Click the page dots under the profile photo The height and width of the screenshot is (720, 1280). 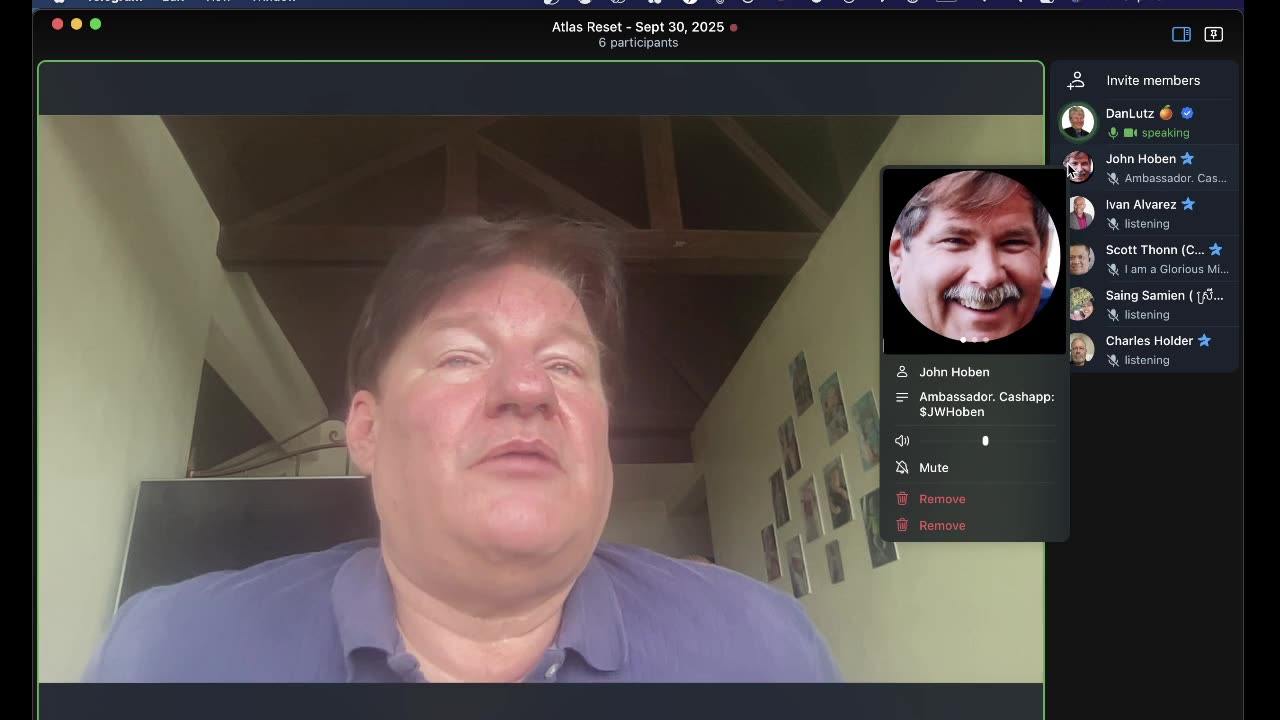(x=974, y=340)
